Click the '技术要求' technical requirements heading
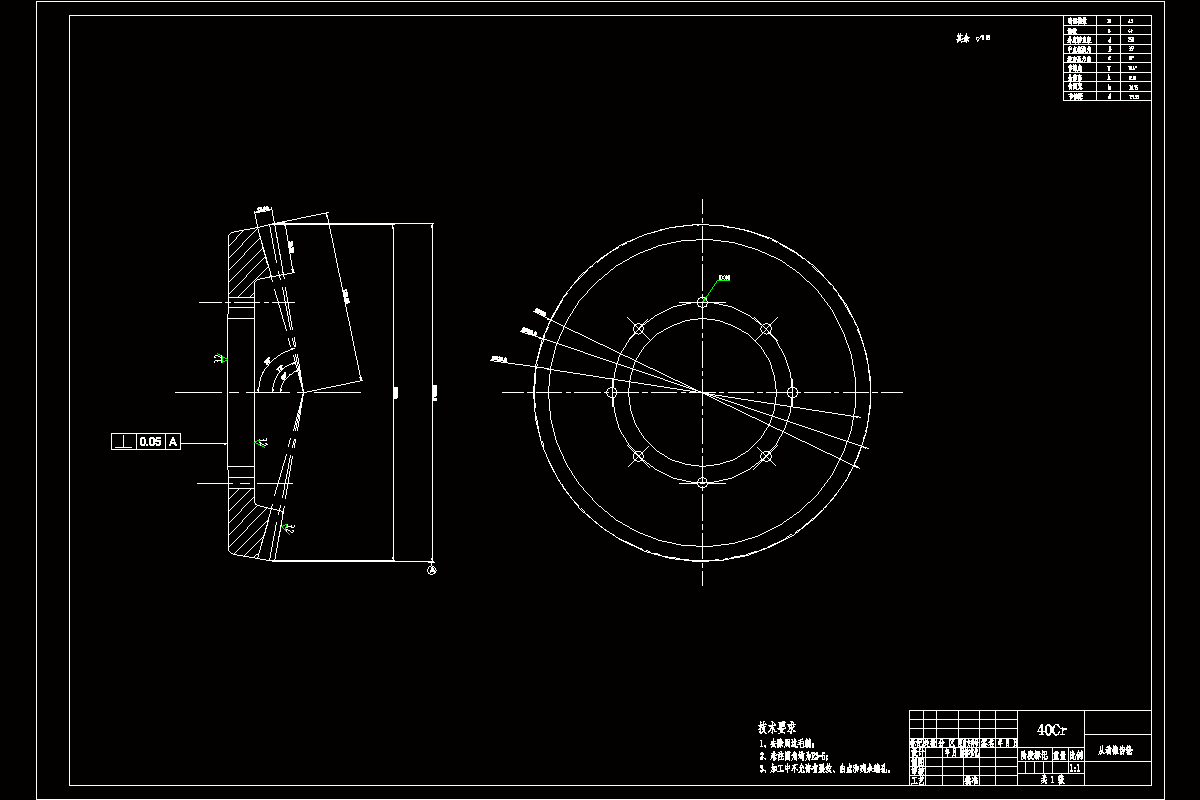1200x800 pixels. (777, 729)
